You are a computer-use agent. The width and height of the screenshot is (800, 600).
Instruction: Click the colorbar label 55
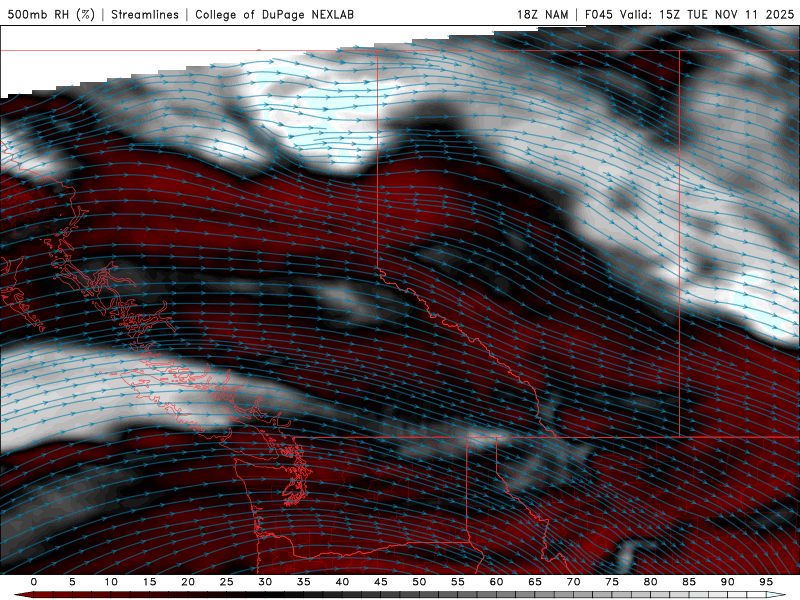(x=458, y=582)
